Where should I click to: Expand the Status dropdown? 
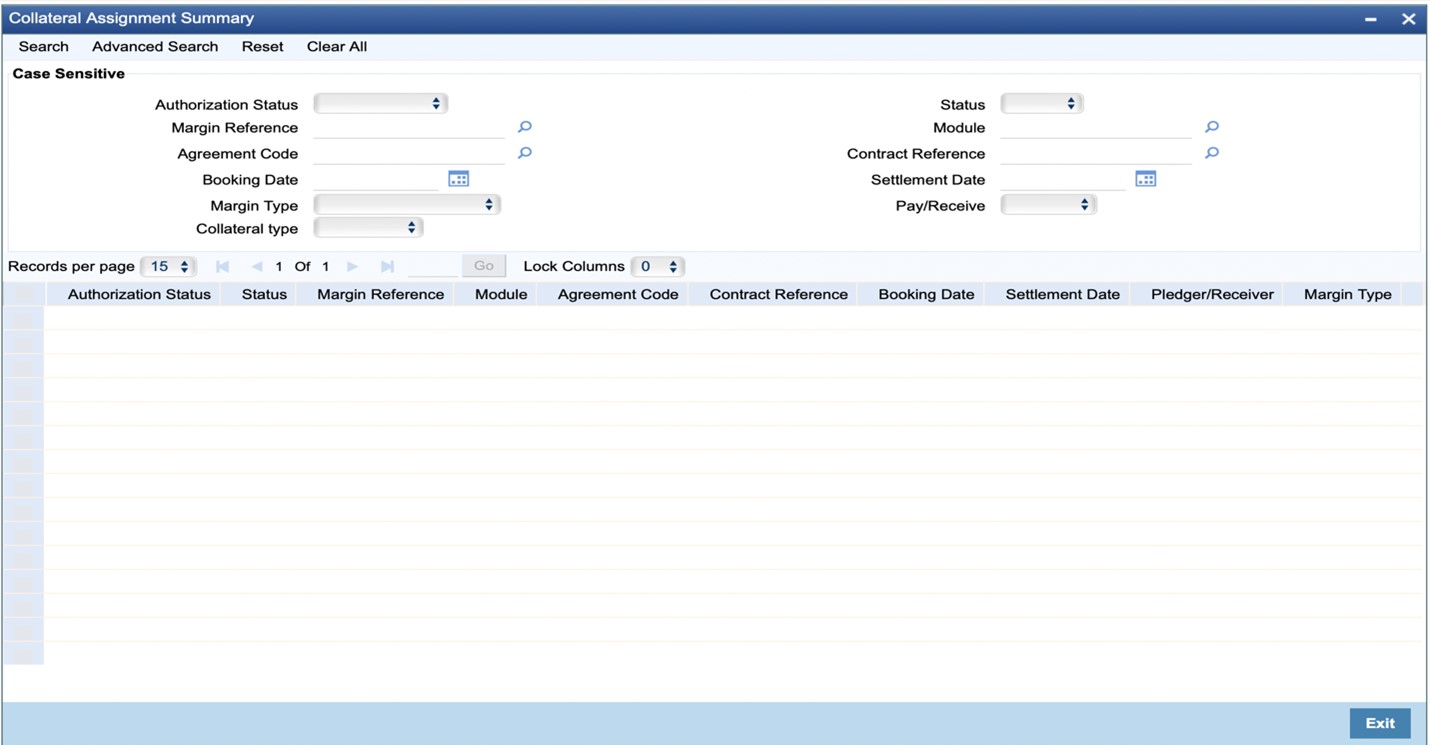1042,104
